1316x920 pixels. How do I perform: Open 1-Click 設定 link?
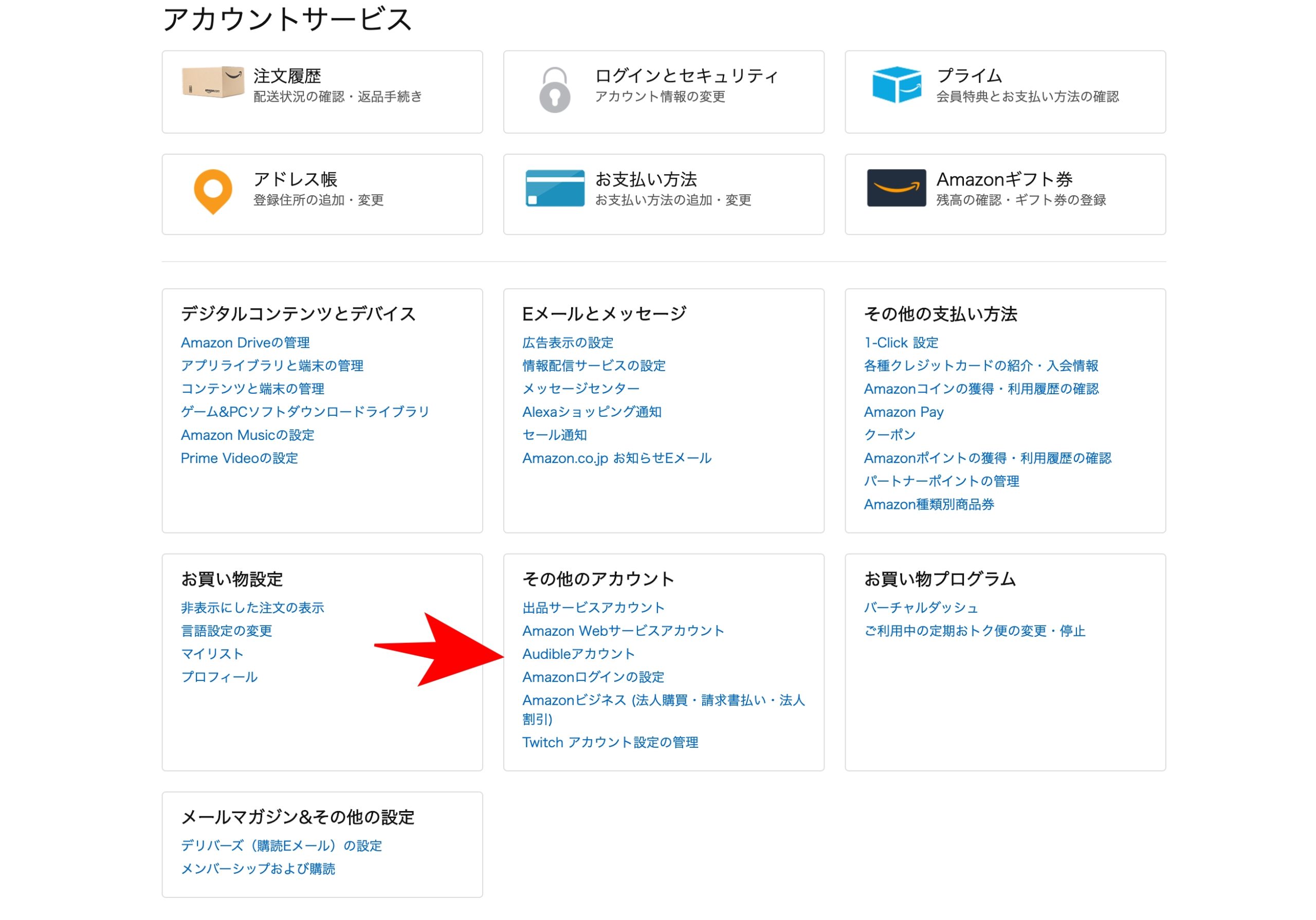[901, 343]
